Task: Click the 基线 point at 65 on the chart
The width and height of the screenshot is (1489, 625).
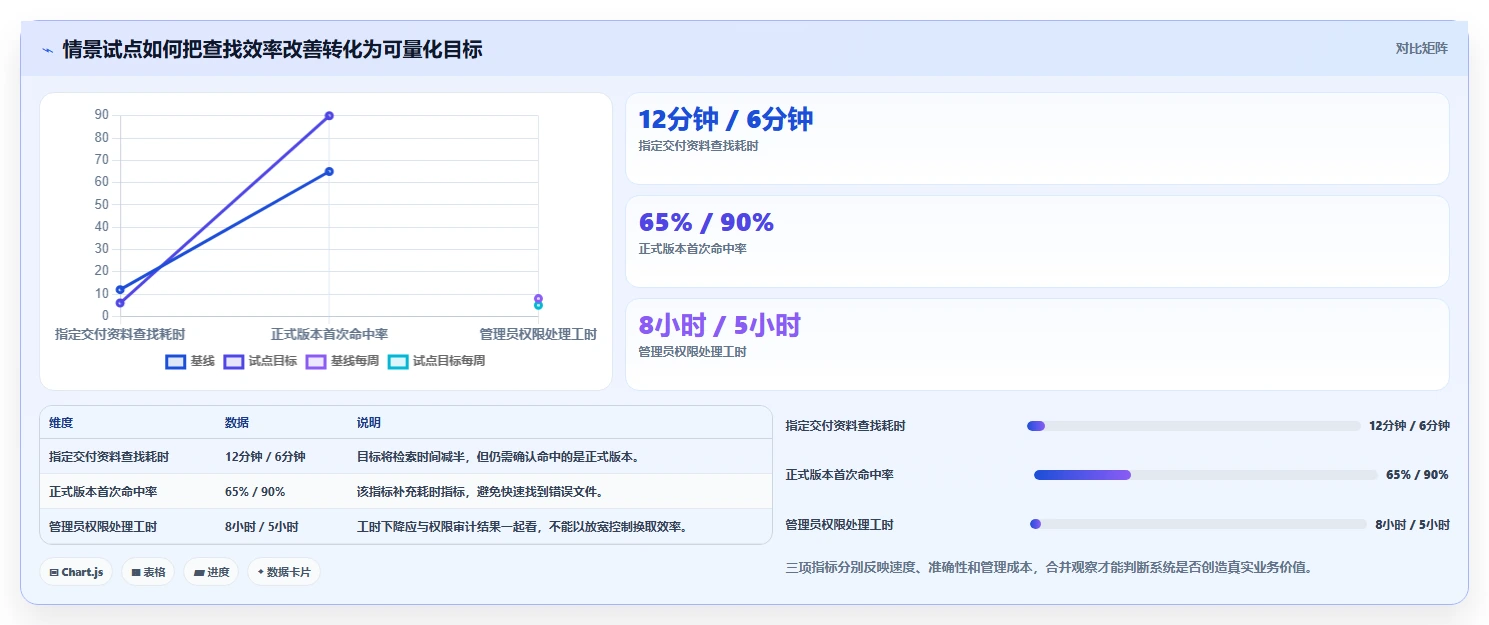Action: click(x=329, y=171)
